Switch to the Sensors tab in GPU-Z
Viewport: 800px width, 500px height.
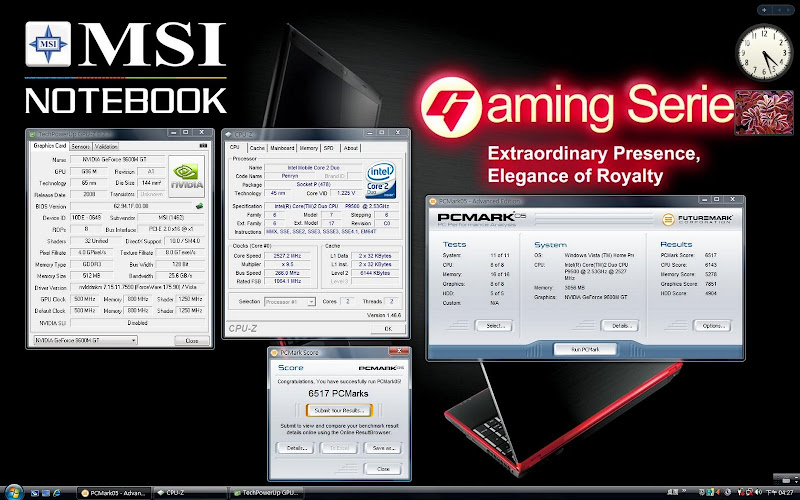pos(81,146)
